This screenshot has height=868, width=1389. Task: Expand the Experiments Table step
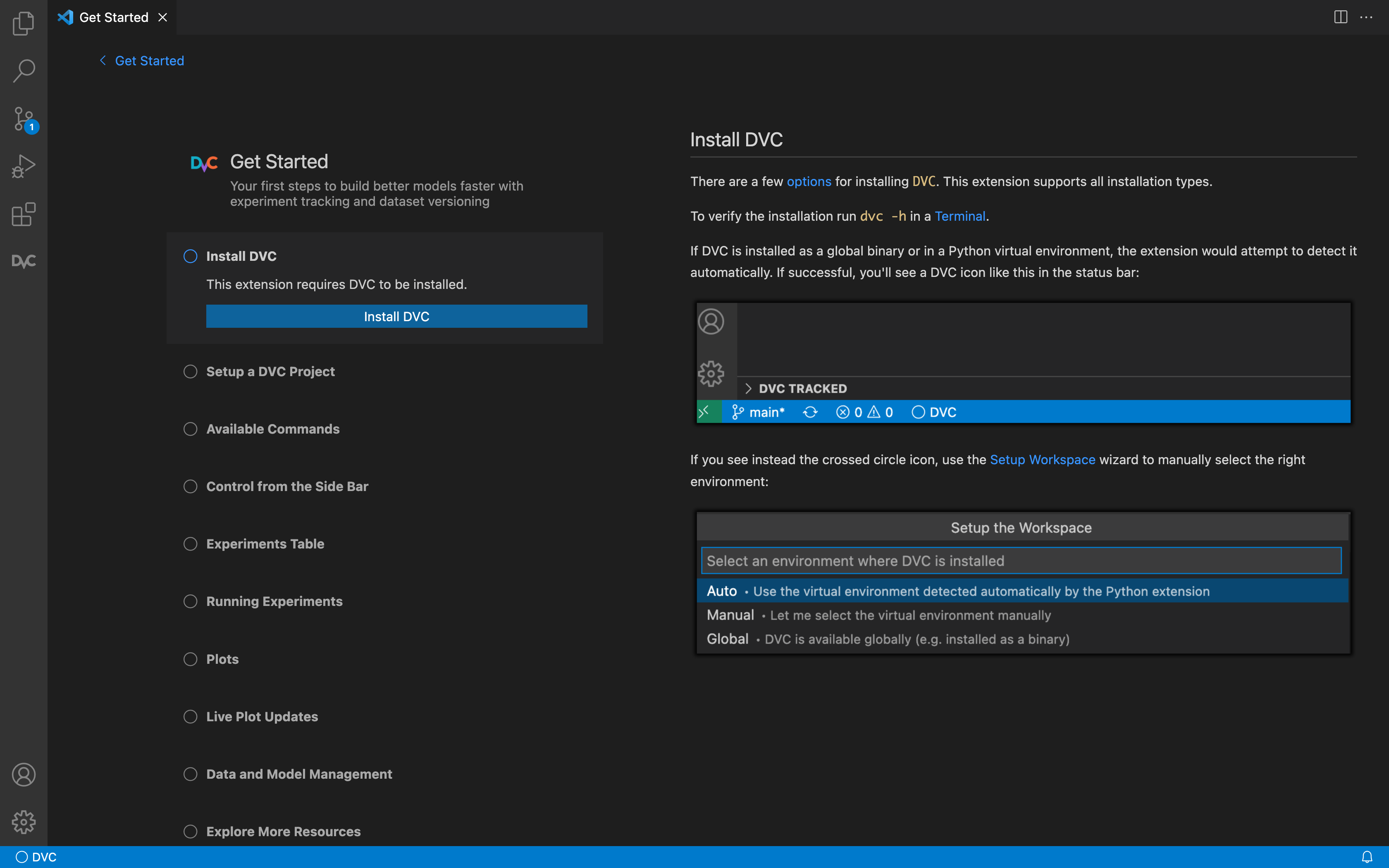[x=265, y=544]
